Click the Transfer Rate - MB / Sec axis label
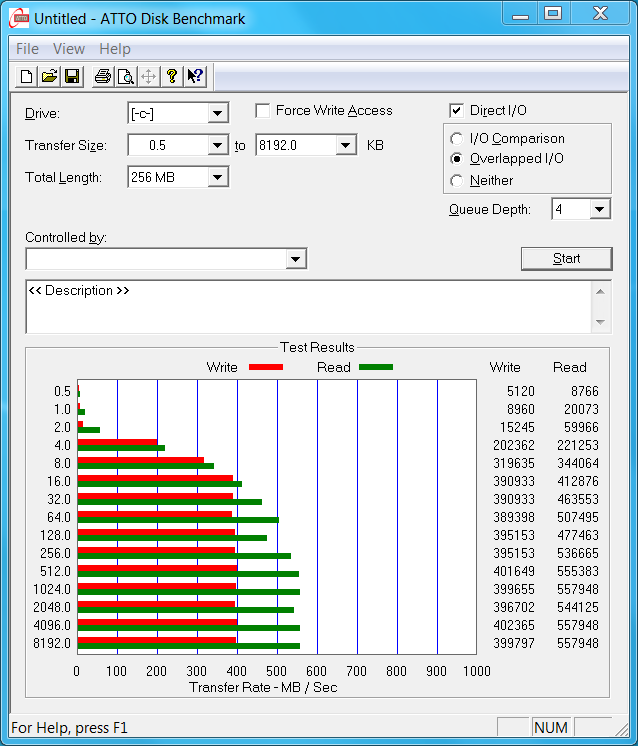 (x=263, y=687)
